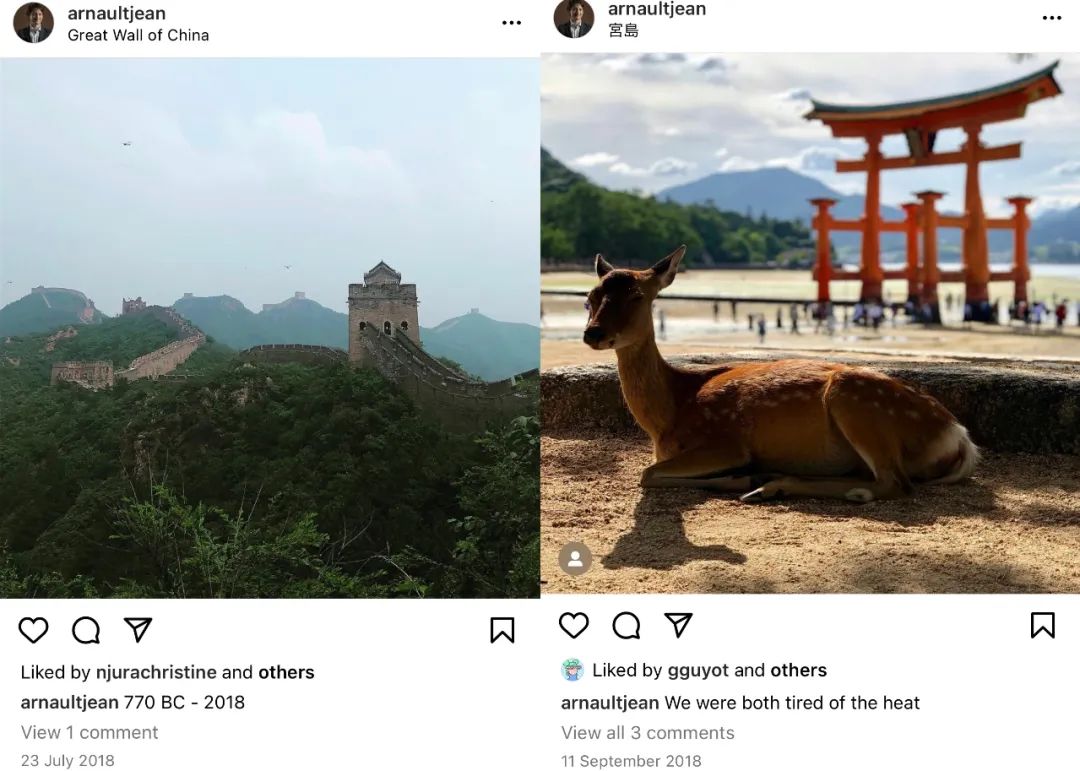See others who liked the deer post

pyautogui.click(x=800, y=670)
